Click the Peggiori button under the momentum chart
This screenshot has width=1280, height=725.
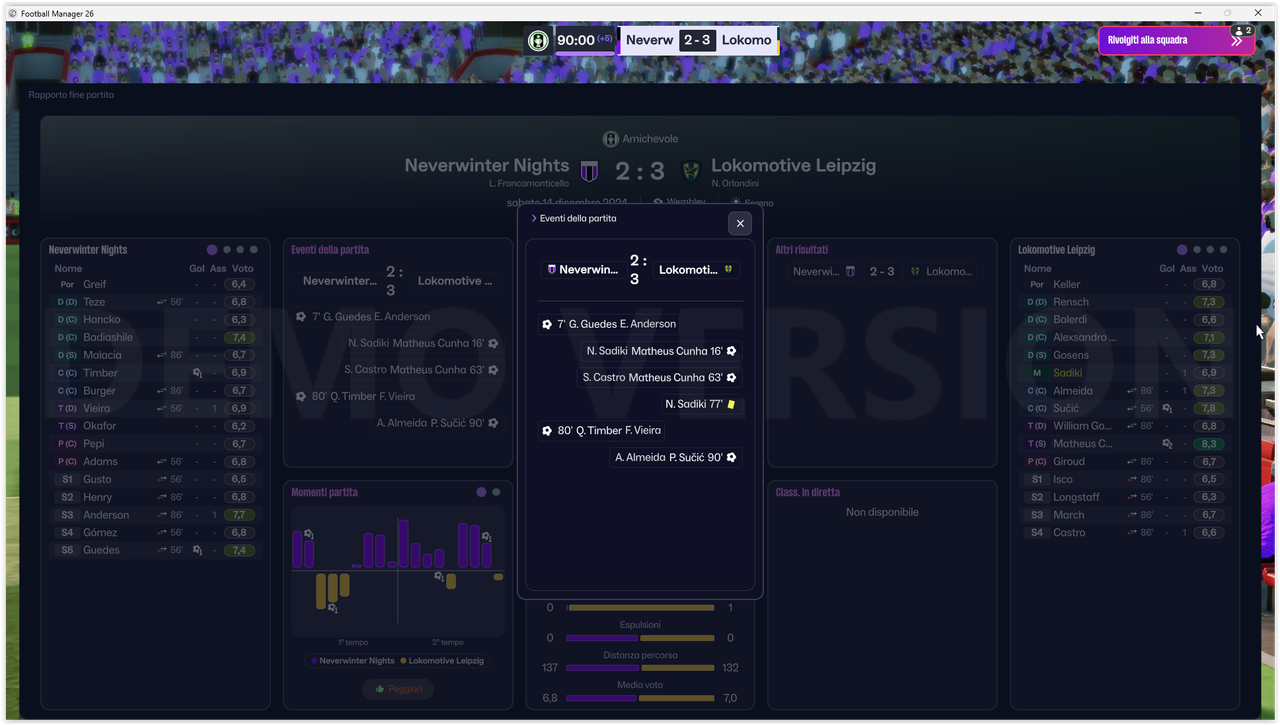tap(398, 689)
